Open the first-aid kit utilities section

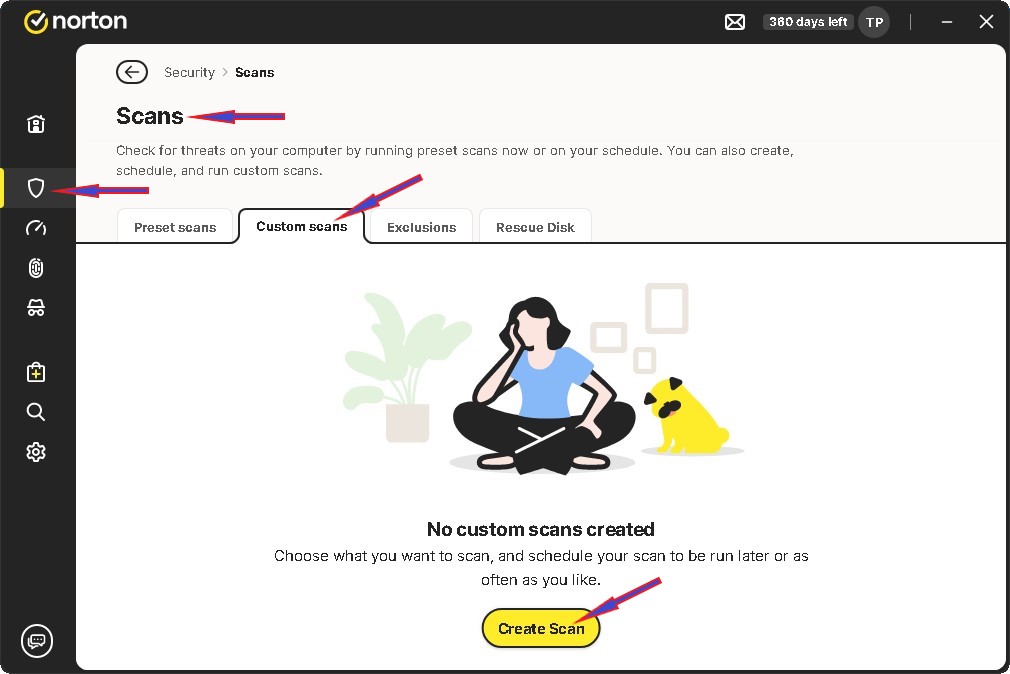pos(36,372)
